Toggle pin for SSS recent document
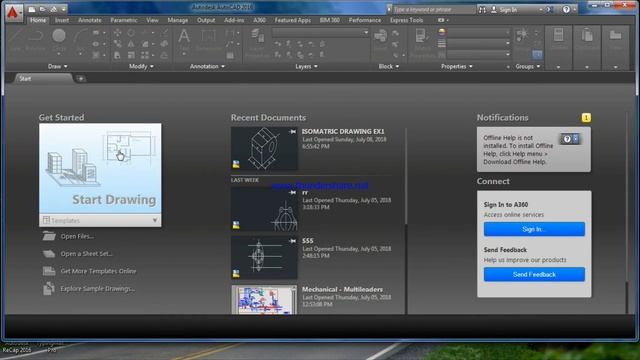 coord(292,241)
